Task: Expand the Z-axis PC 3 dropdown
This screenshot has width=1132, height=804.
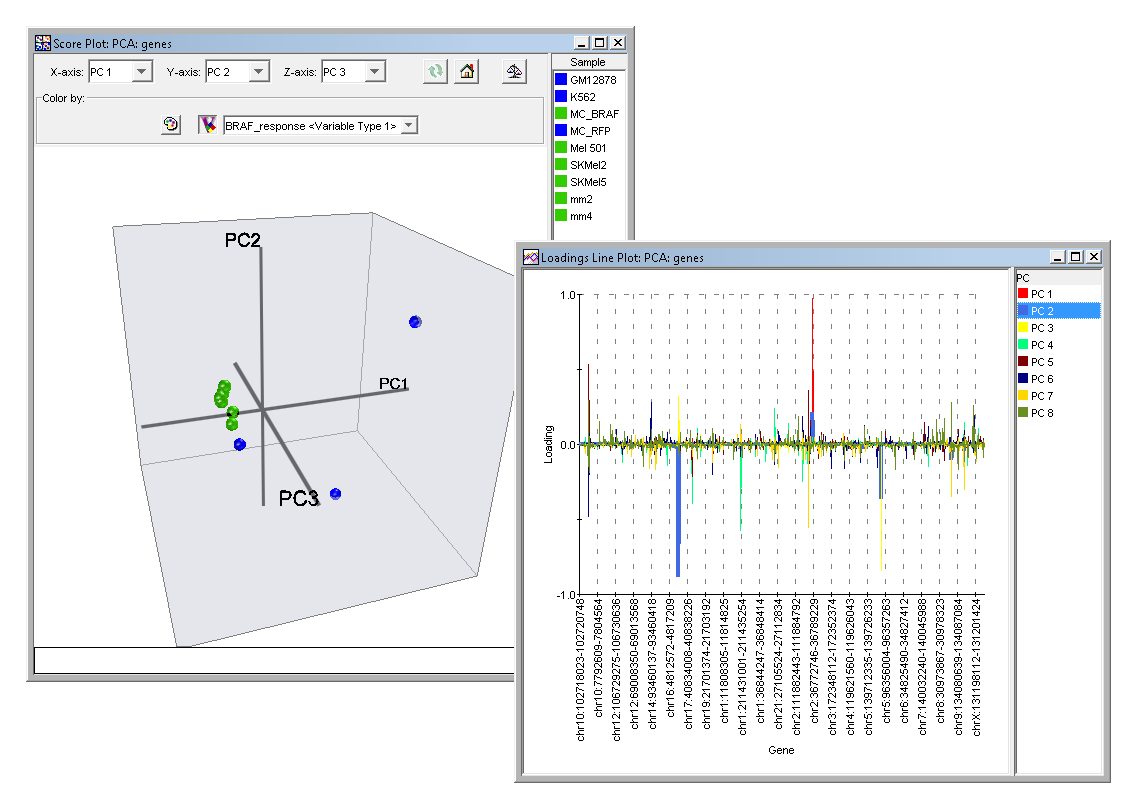Action: (x=374, y=72)
